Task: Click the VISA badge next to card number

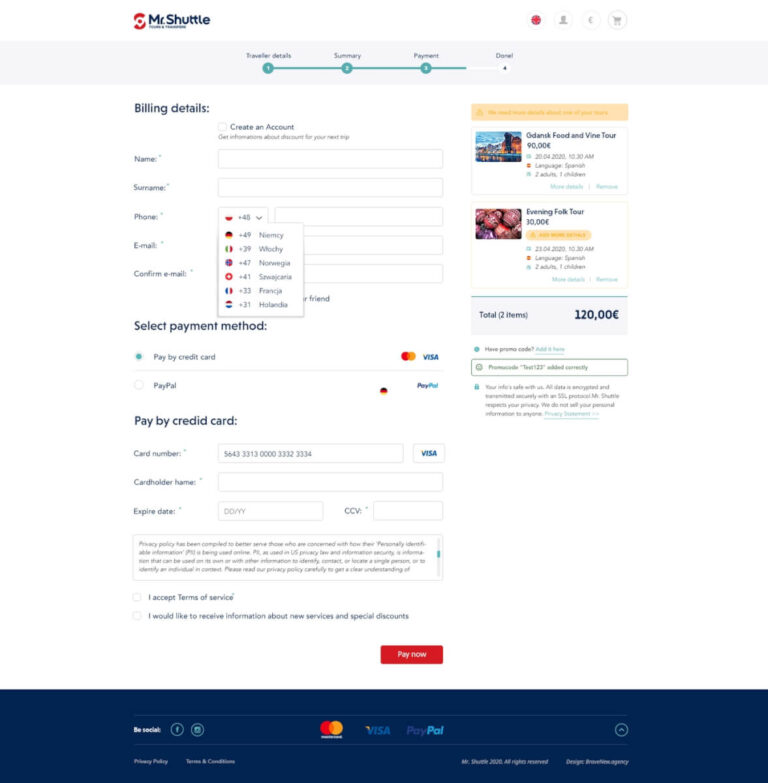Action: coord(428,453)
